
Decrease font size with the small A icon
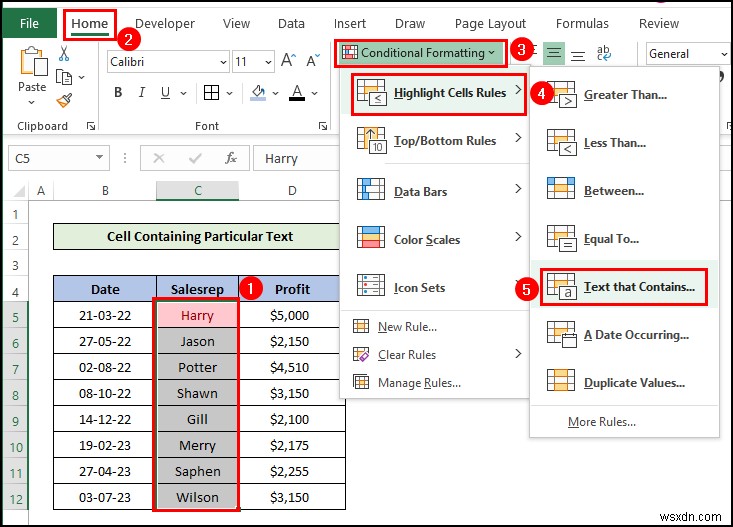313,60
